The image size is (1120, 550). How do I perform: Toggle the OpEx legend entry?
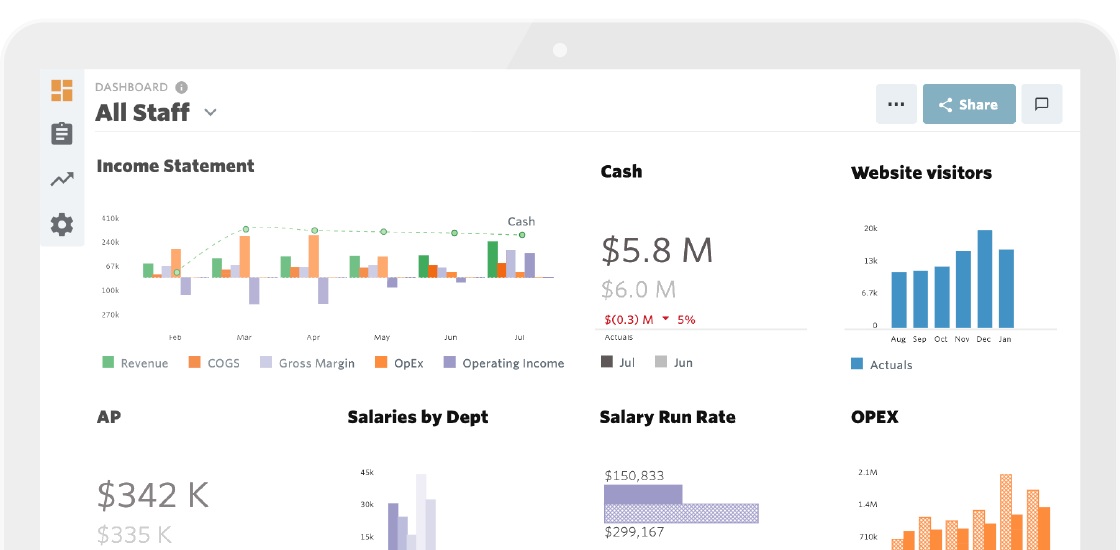coord(399,363)
